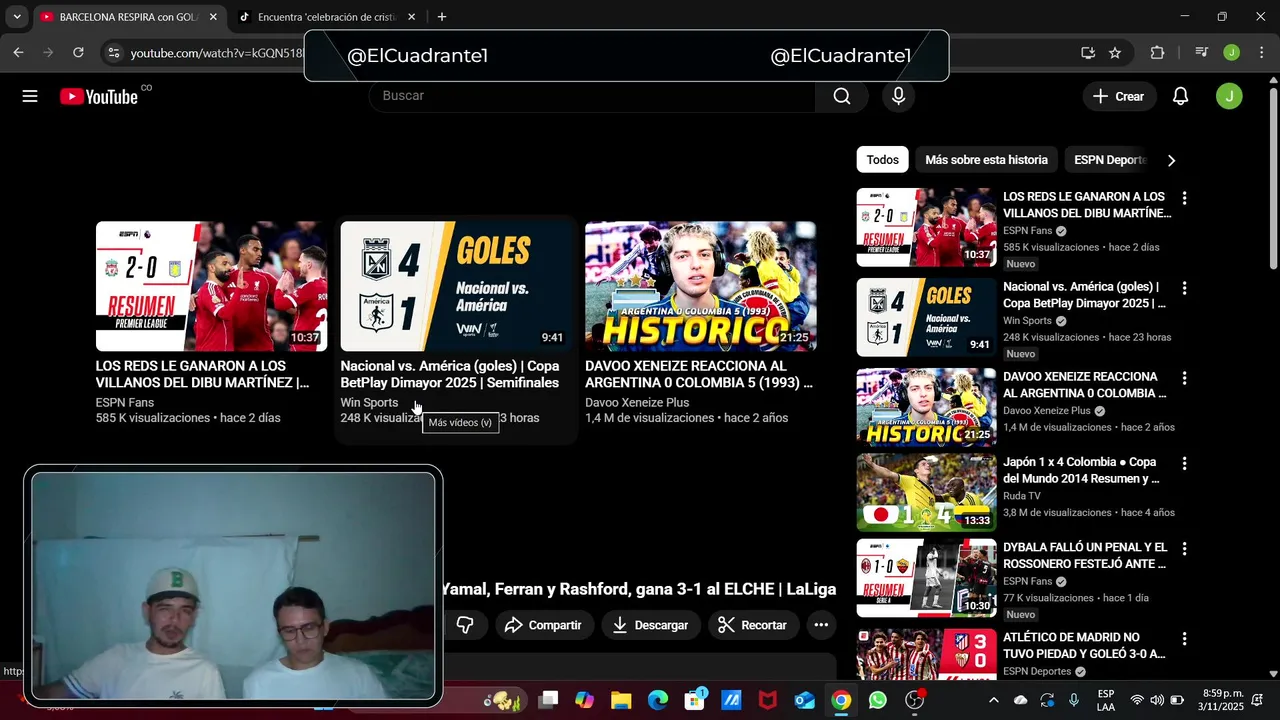The width and height of the screenshot is (1280, 720).
Task: Open options menu for DYBALA FALLÓ UN PENAL video
Action: (x=1184, y=549)
